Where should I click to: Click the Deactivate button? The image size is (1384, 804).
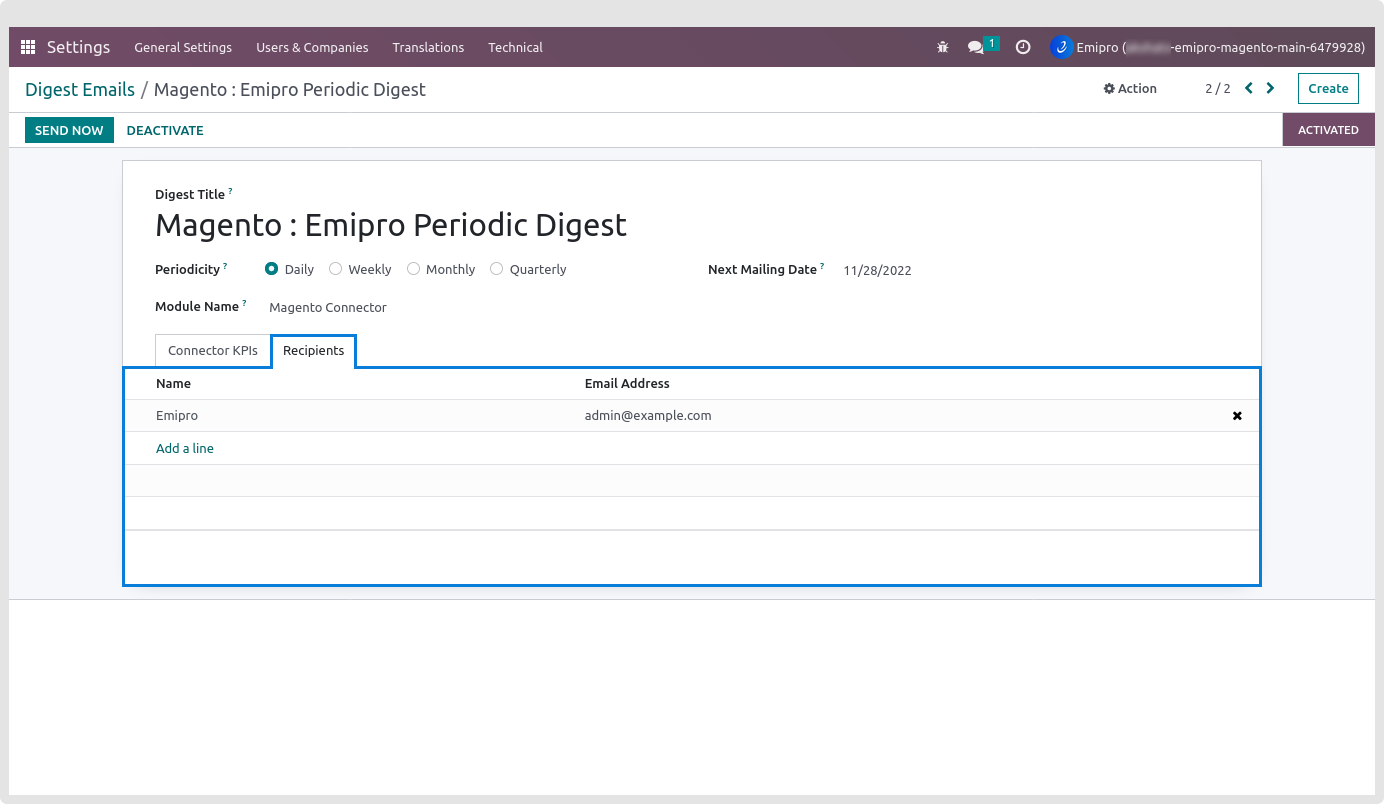tap(165, 130)
